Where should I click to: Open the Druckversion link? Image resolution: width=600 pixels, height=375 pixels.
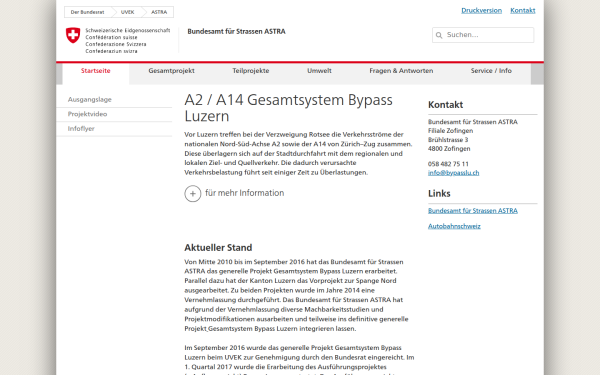click(481, 10)
